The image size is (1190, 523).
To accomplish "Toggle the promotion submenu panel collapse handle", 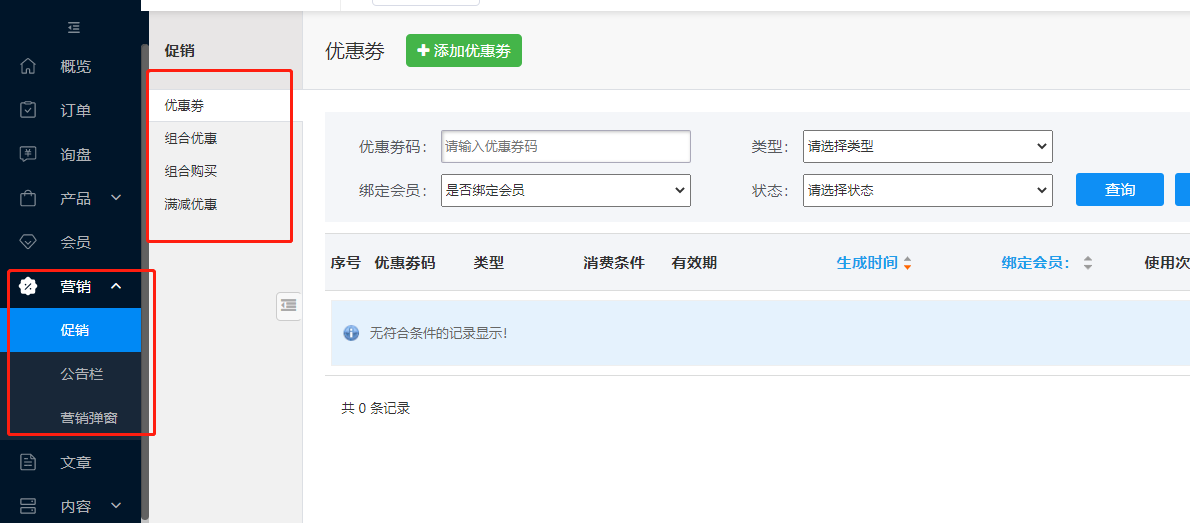I will (x=288, y=305).
